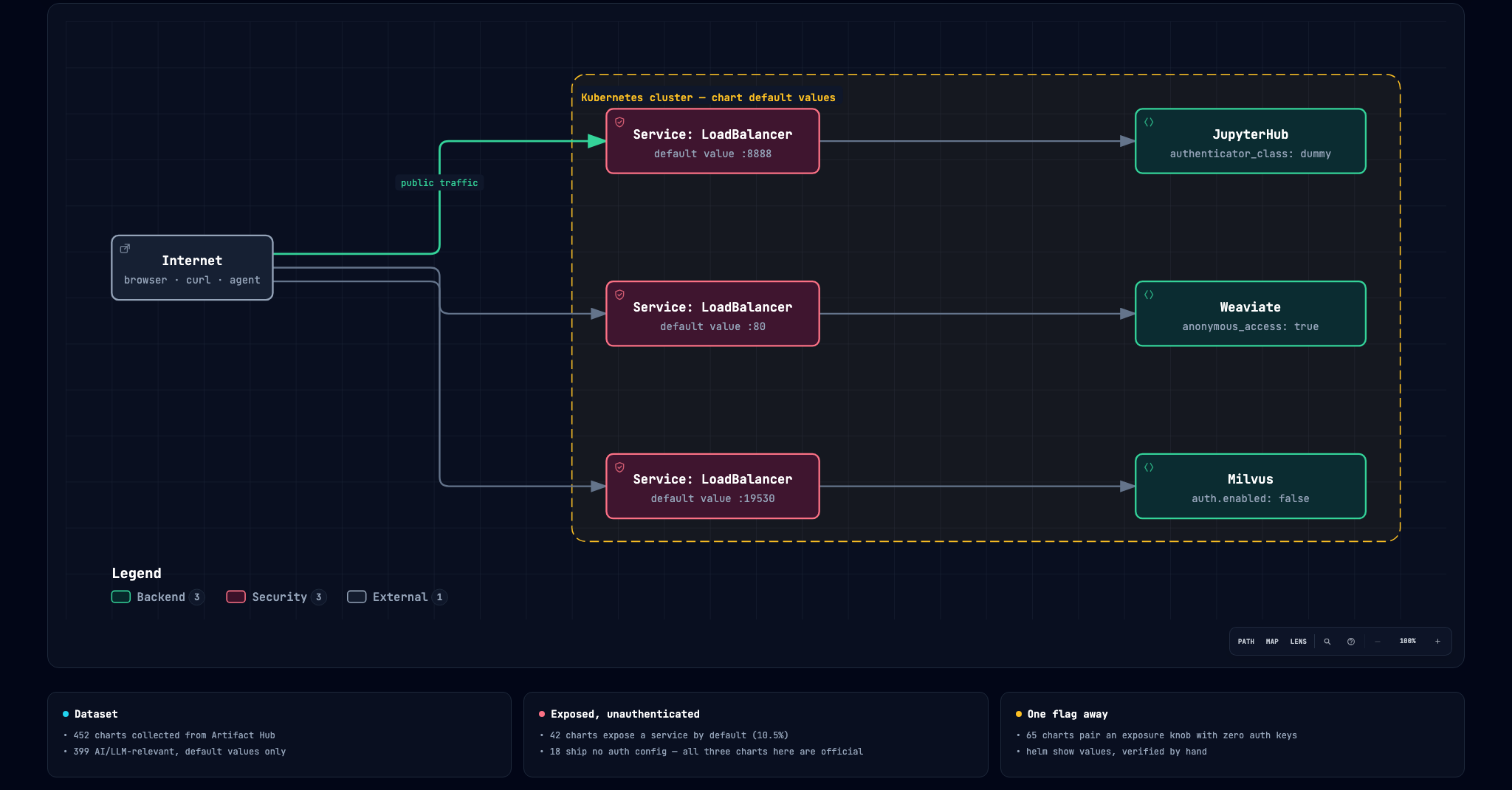Toggle the Security legend filter
The height and width of the screenshot is (790, 1512).
point(277,597)
